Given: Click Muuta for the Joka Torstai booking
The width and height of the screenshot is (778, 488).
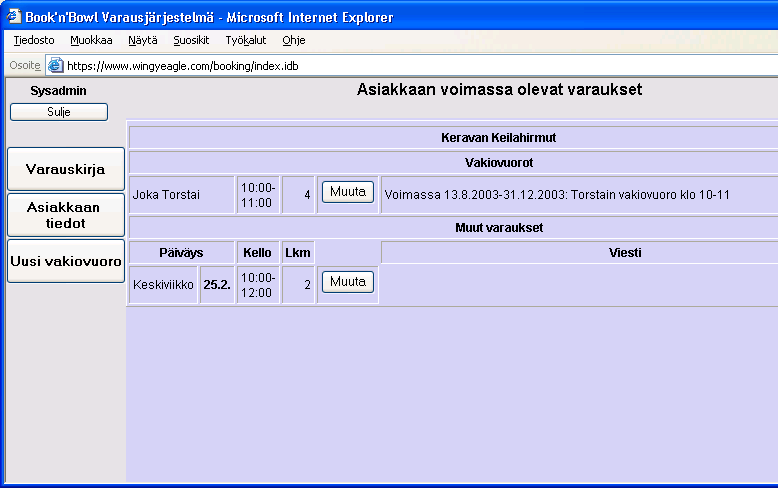Looking at the screenshot, I should click(x=347, y=192).
